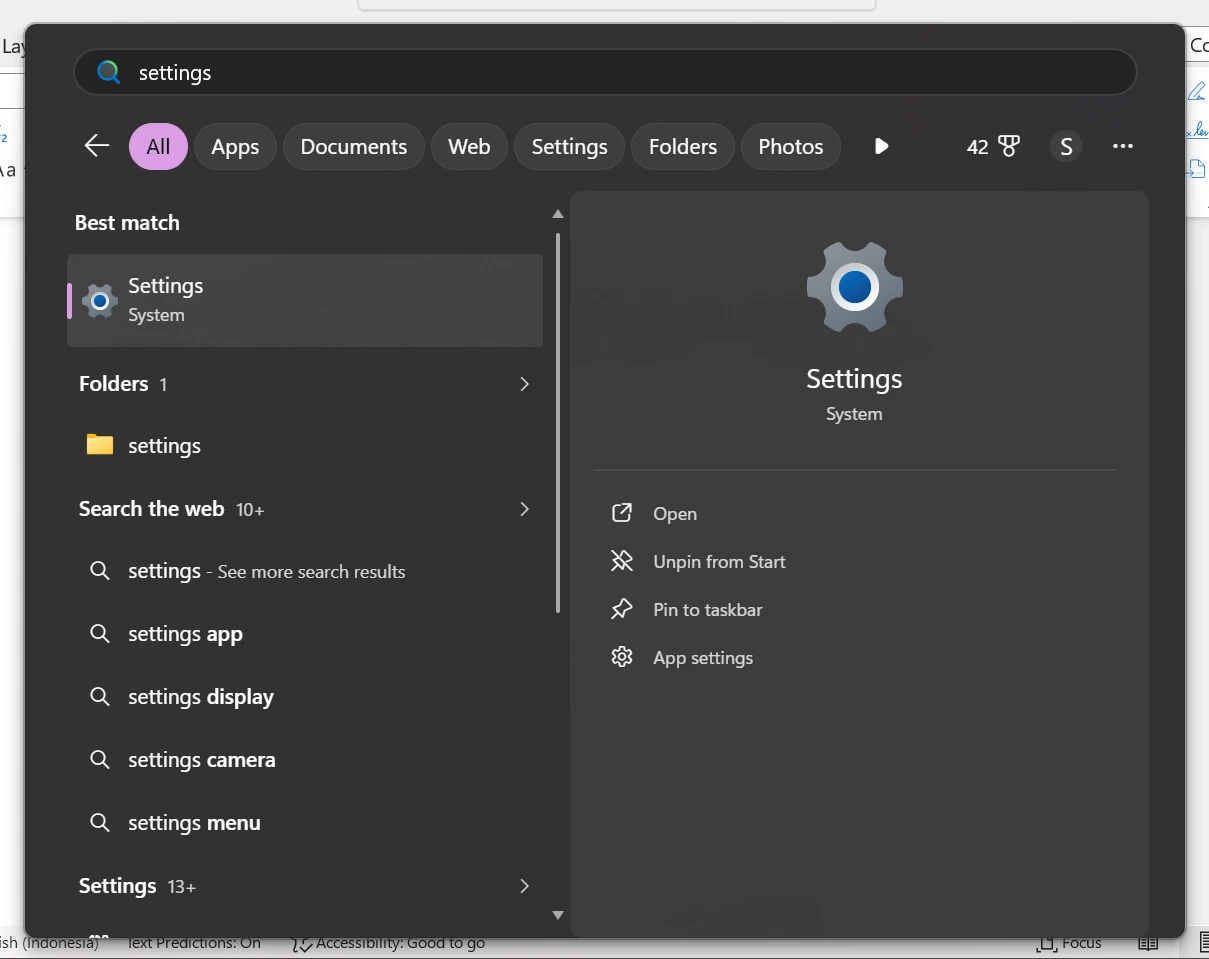Click the large Settings gear in preview pane
The height and width of the screenshot is (959, 1209).
coord(855,287)
